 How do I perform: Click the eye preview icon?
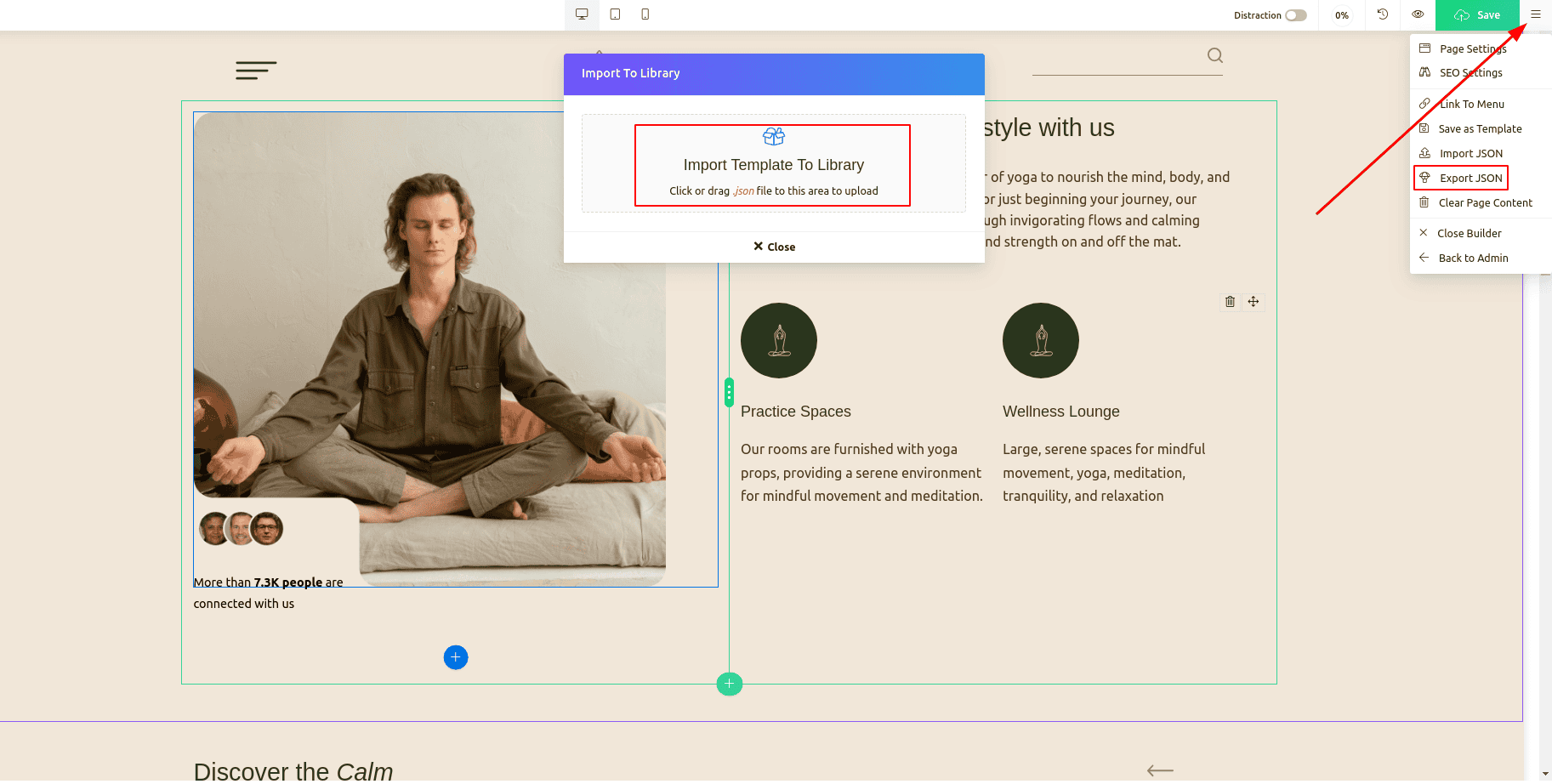[x=1418, y=14]
